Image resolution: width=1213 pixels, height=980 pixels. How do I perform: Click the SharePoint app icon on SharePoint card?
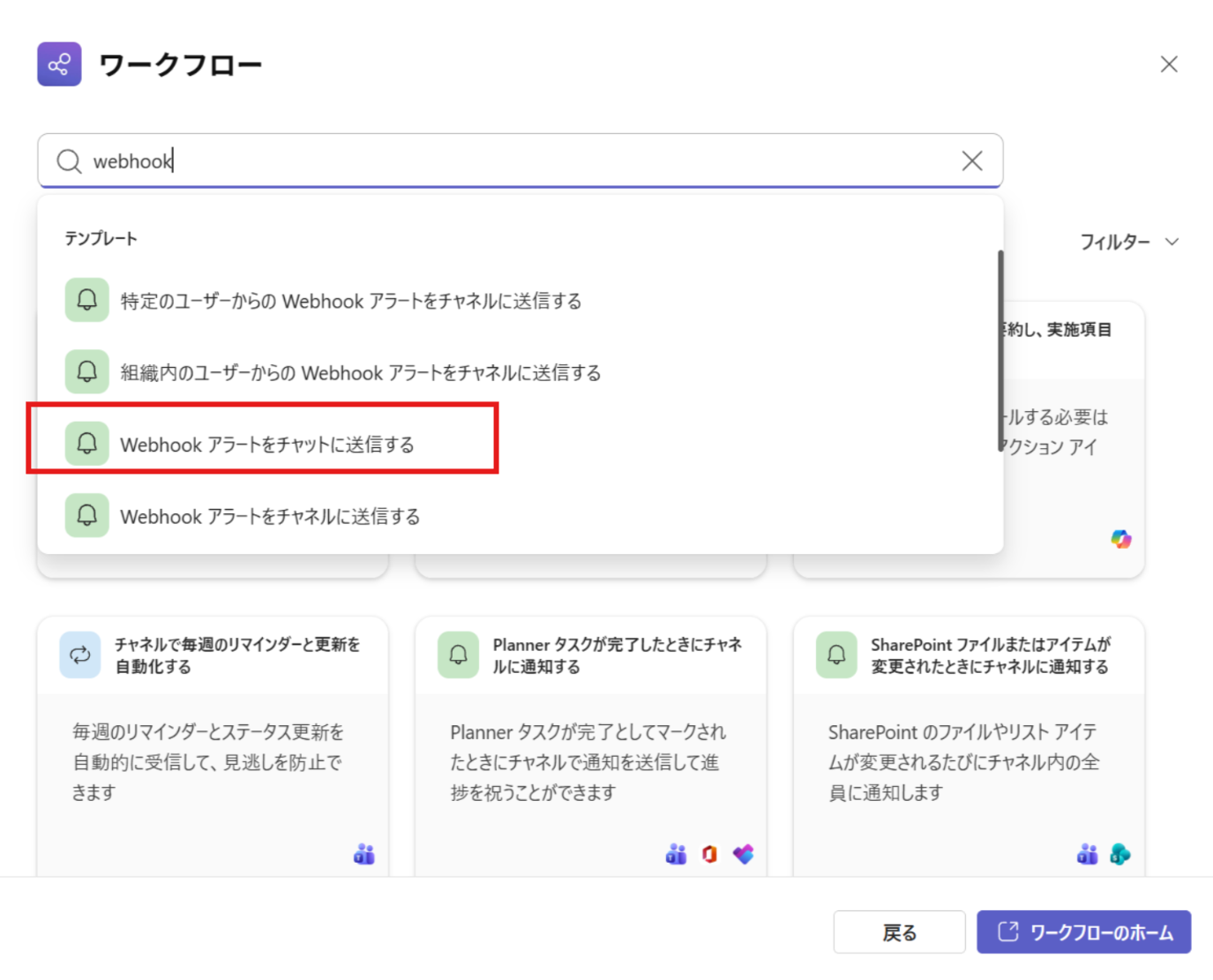[x=1120, y=854]
